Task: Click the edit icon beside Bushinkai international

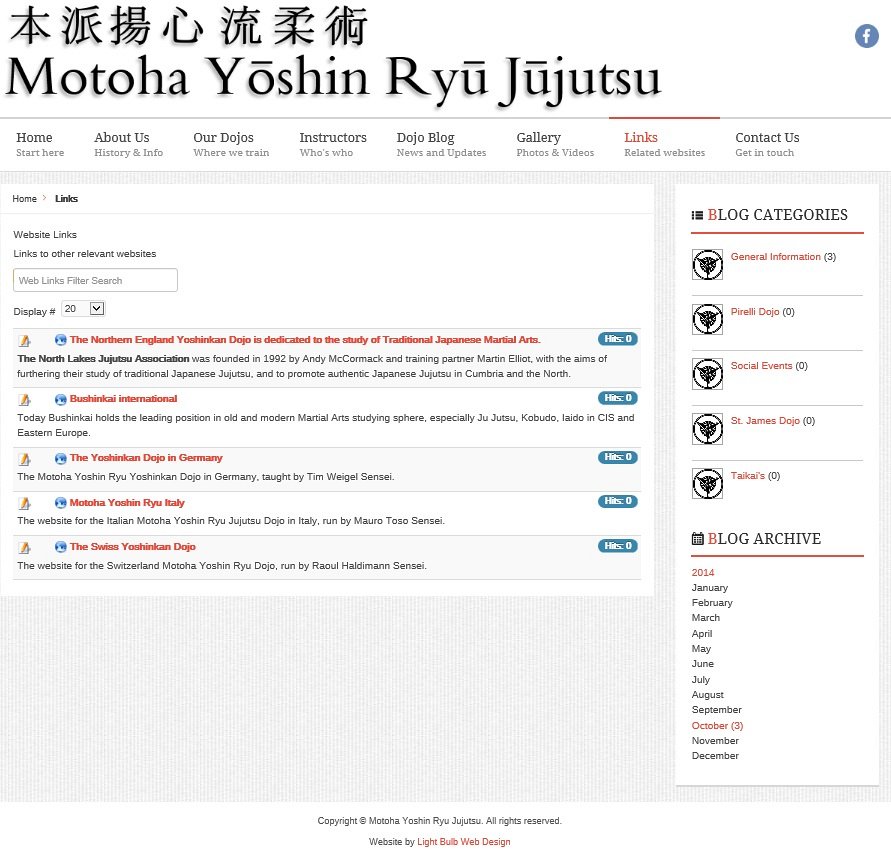Action: coord(25,400)
